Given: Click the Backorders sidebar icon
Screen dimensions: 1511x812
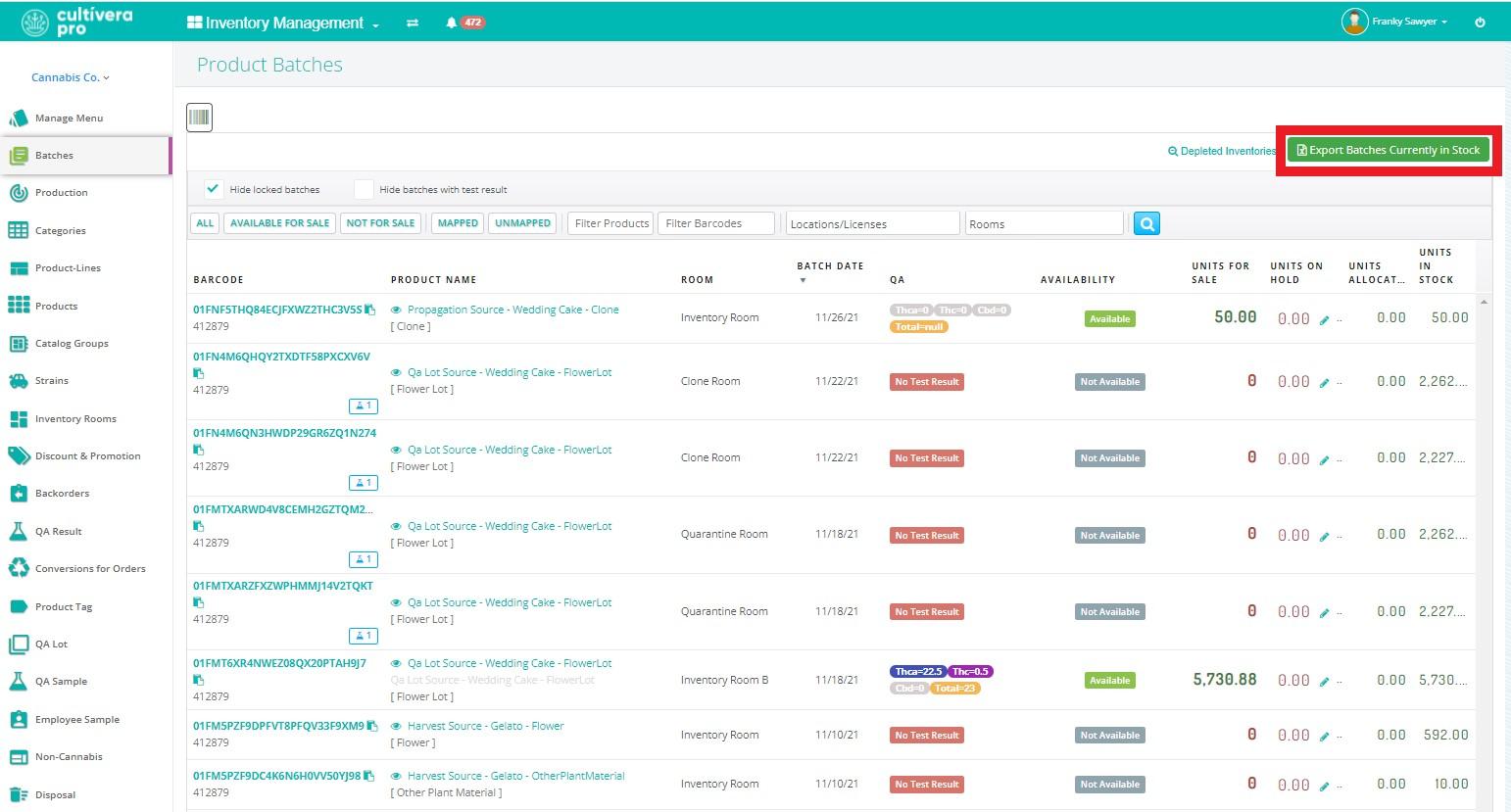Looking at the screenshot, I should tap(18, 494).
